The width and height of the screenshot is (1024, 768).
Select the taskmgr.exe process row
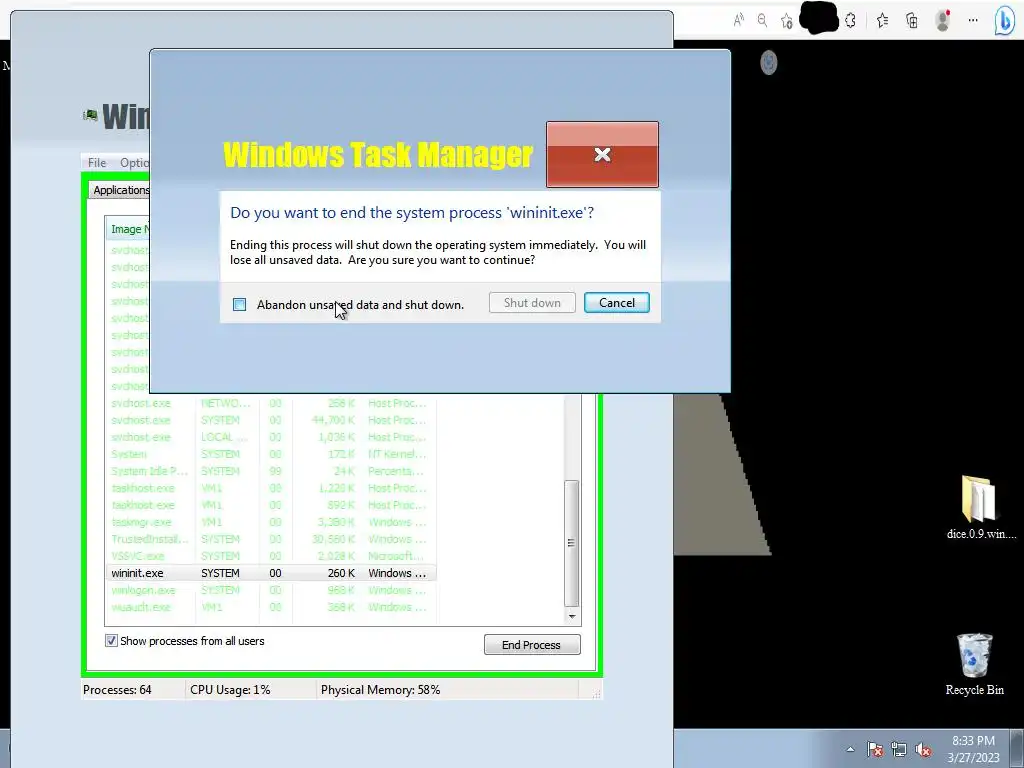(270, 522)
